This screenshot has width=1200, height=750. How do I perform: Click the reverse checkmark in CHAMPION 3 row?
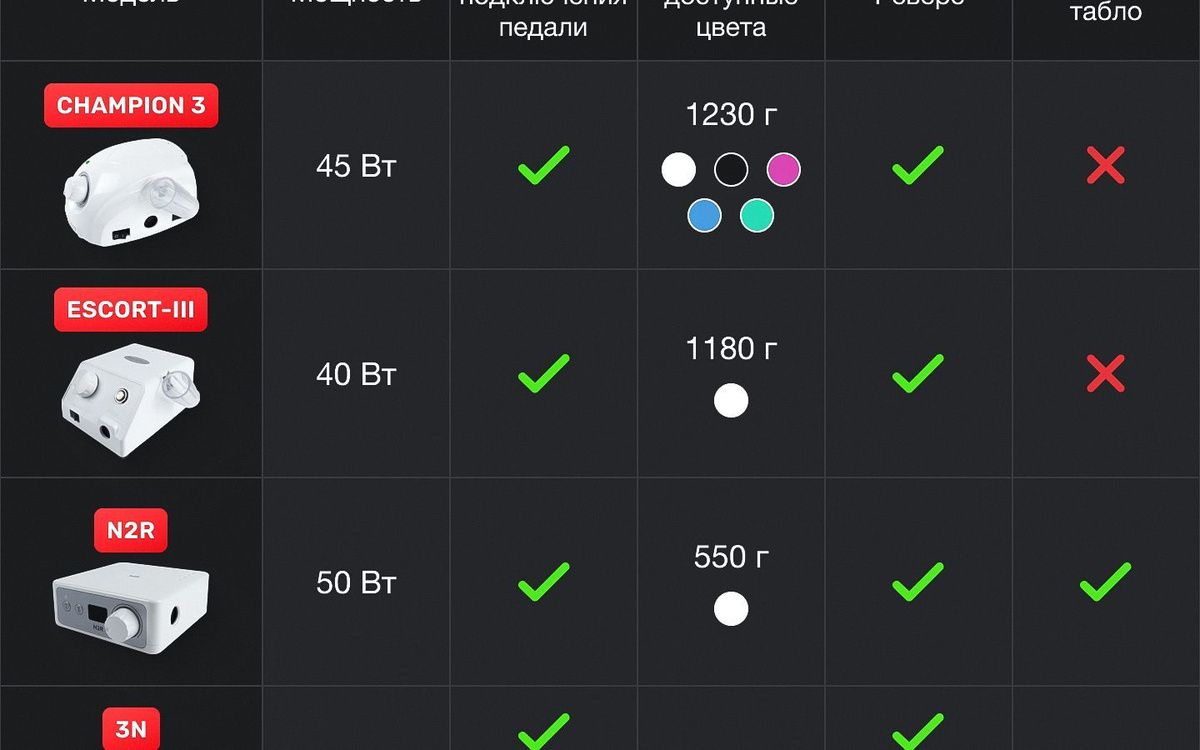point(917,165)
